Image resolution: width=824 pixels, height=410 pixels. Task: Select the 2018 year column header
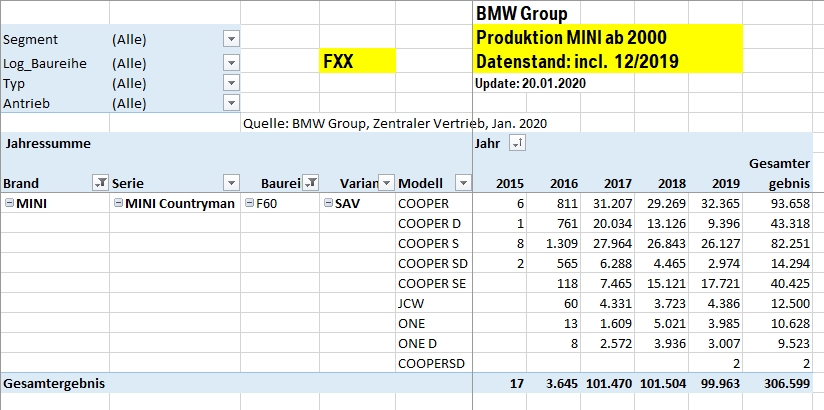pyautogui.click(x=672, y=183)
